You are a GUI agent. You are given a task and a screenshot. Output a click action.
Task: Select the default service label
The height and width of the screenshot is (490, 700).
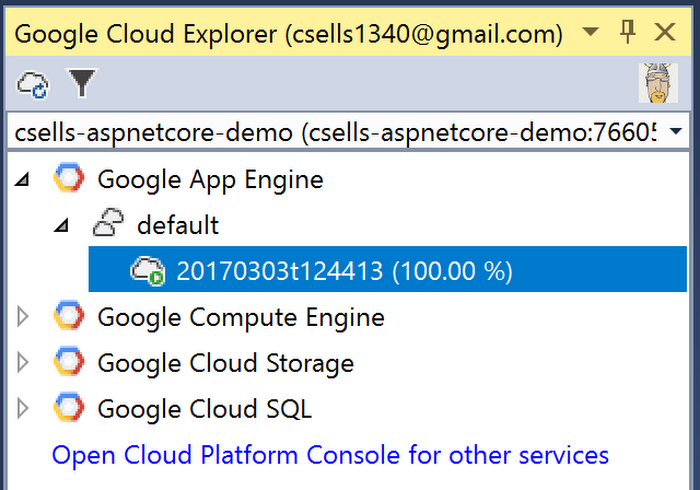point(178,225)
